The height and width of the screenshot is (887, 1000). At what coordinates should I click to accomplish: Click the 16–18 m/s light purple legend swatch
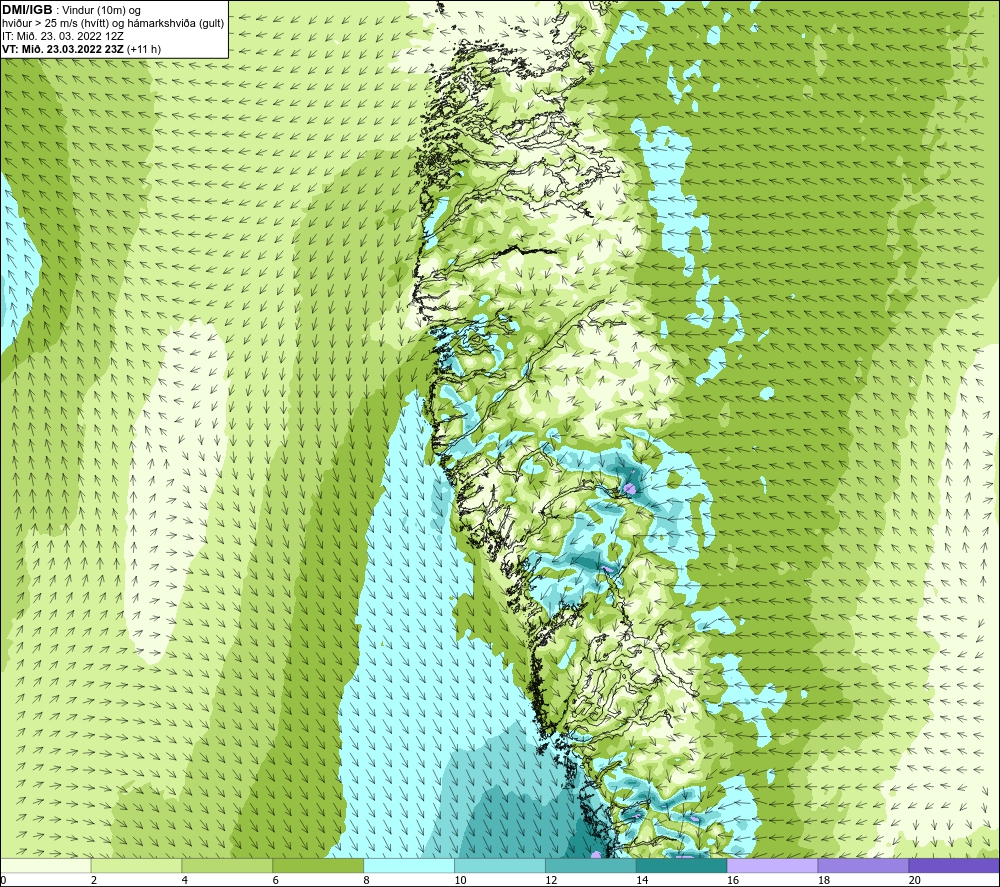(772, 866)
